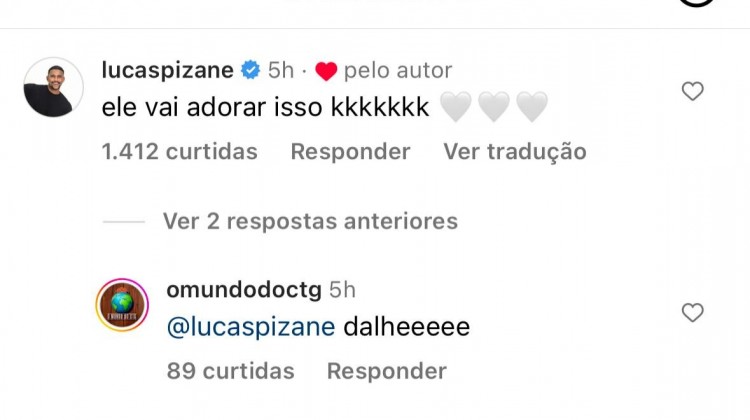Like lucaspizane's comment with the heart icon
Image resolution: width=750 pixels, height=420 pixels.
pyautogui.click(x=692, y=92)
